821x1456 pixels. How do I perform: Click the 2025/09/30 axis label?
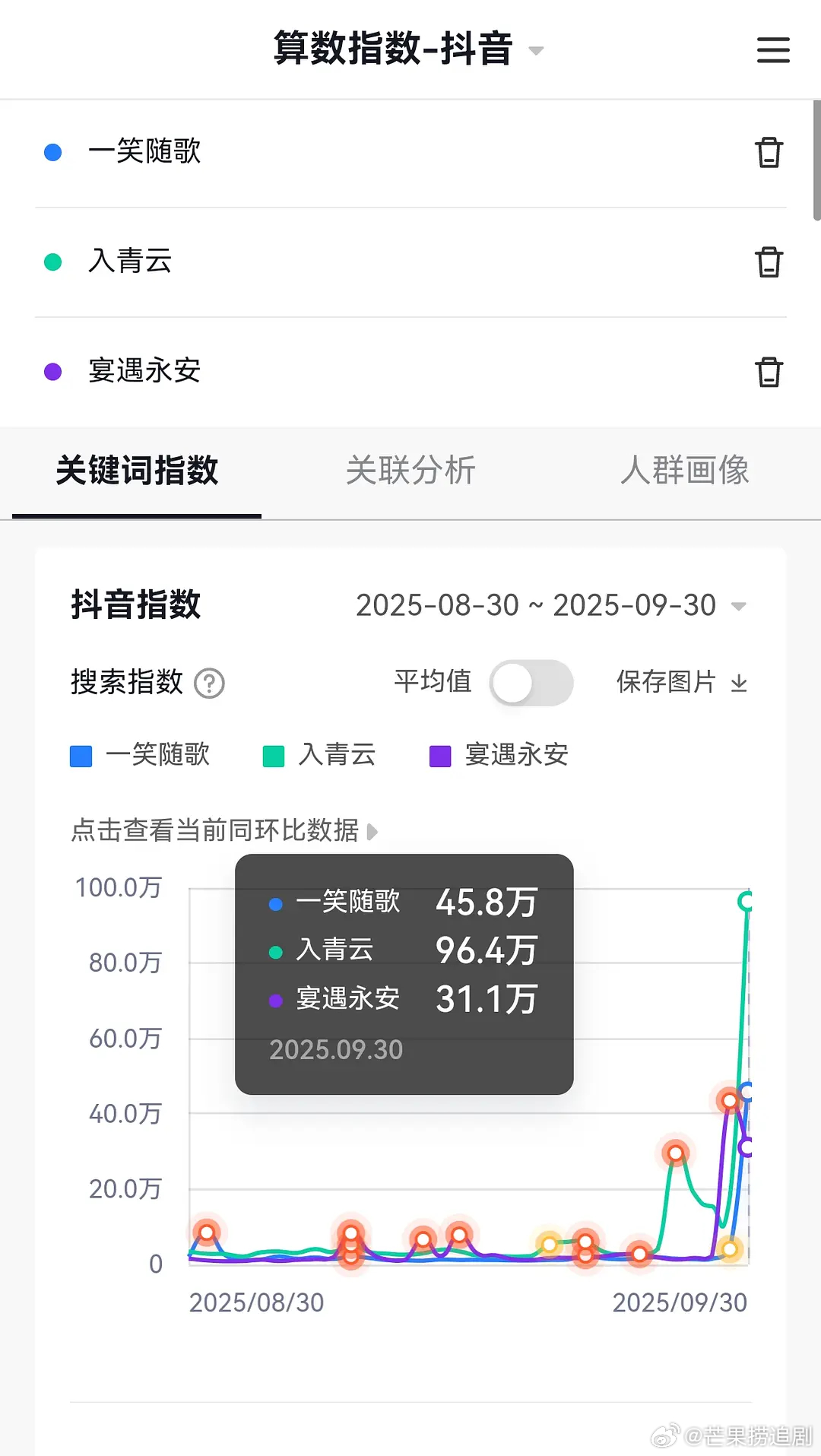[680, 1302]
